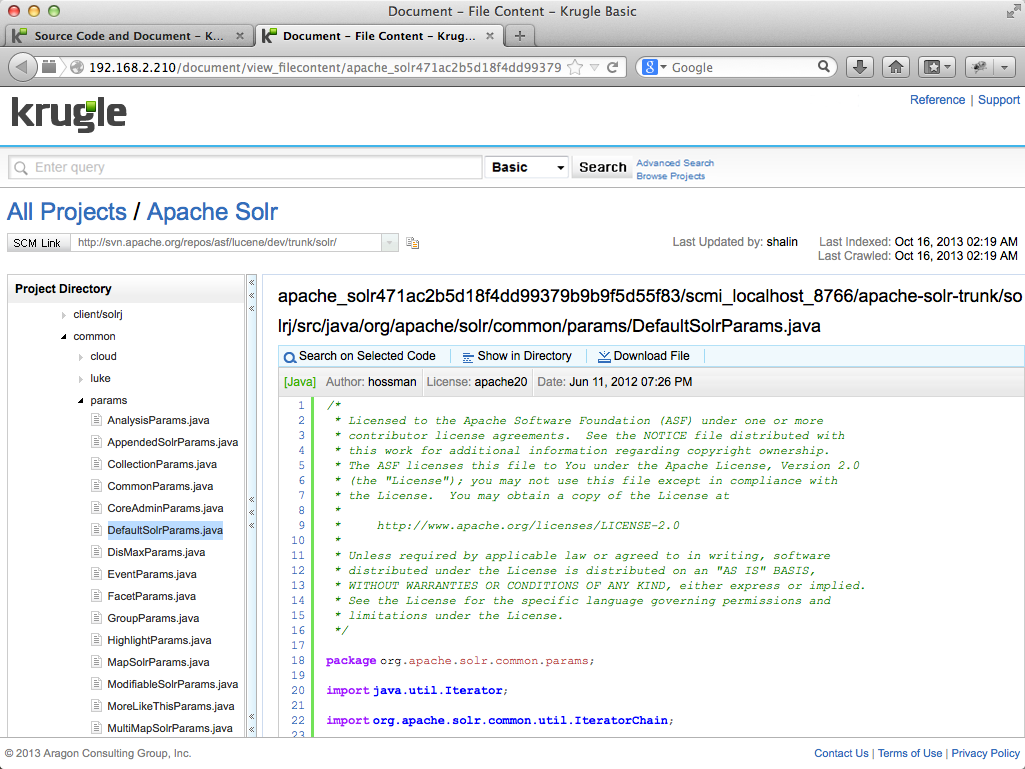Image resolution: width=1025 pixels, height=769 pixels.
Task: Click the fullscreen arrows icon in title bar
Action: tap(1013, 11)
